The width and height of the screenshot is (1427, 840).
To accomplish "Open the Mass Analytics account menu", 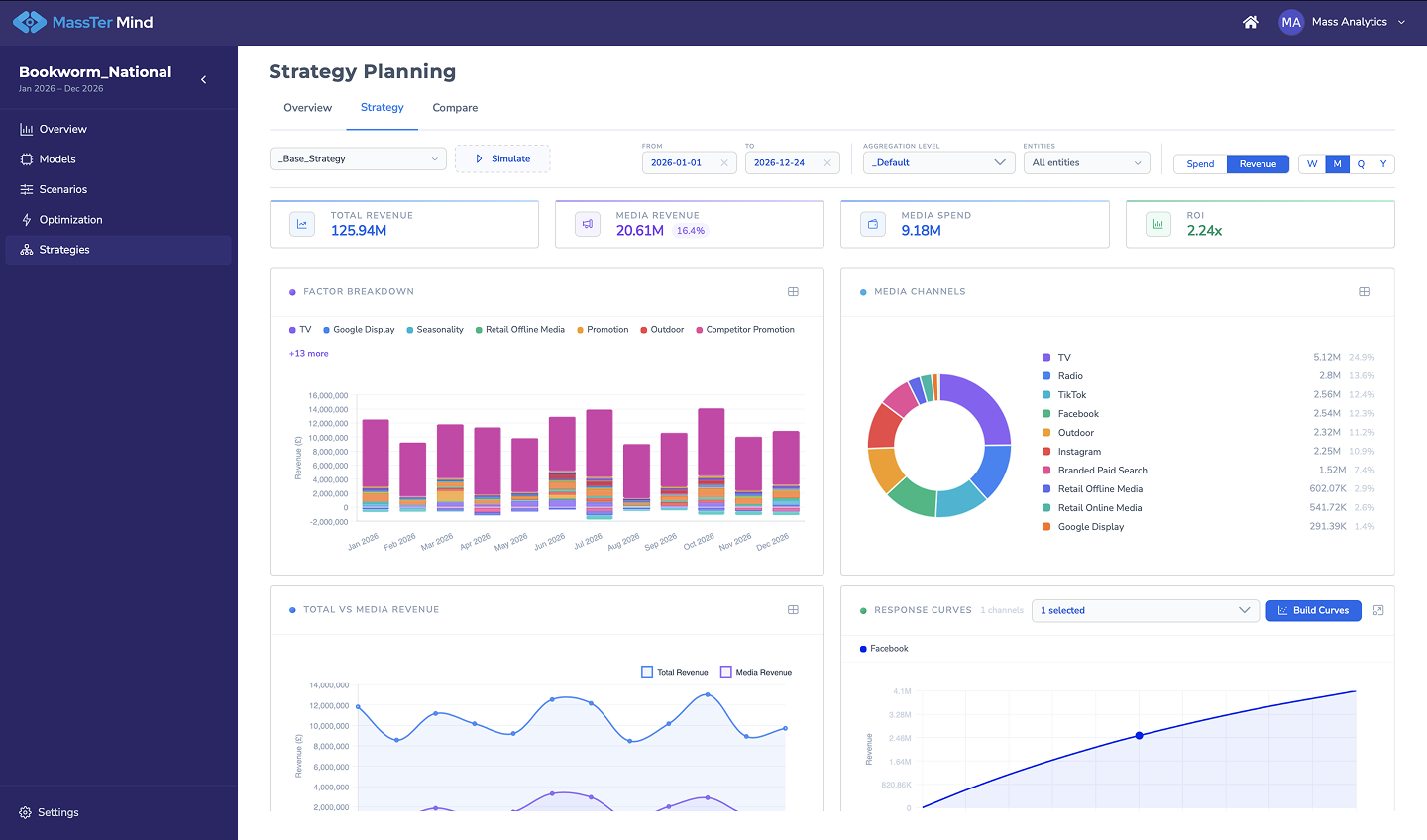I will [x=1344, y=22].
